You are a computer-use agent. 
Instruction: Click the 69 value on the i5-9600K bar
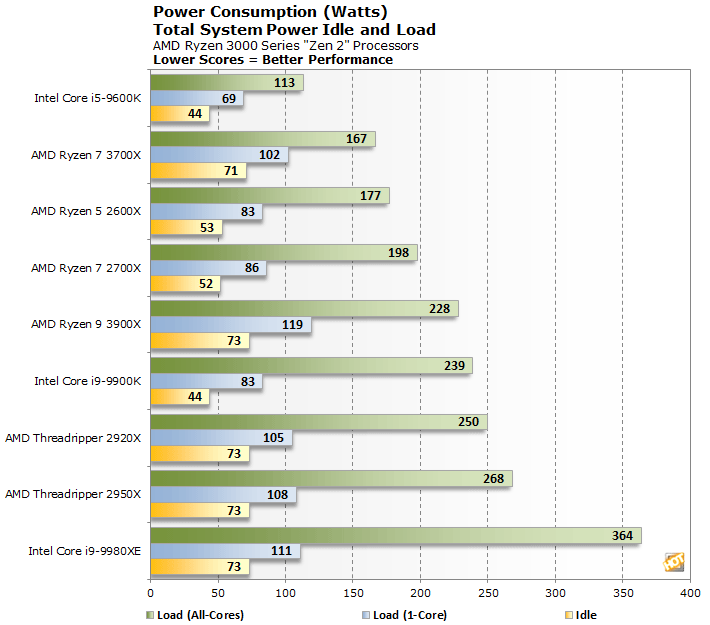coord(229,99)
